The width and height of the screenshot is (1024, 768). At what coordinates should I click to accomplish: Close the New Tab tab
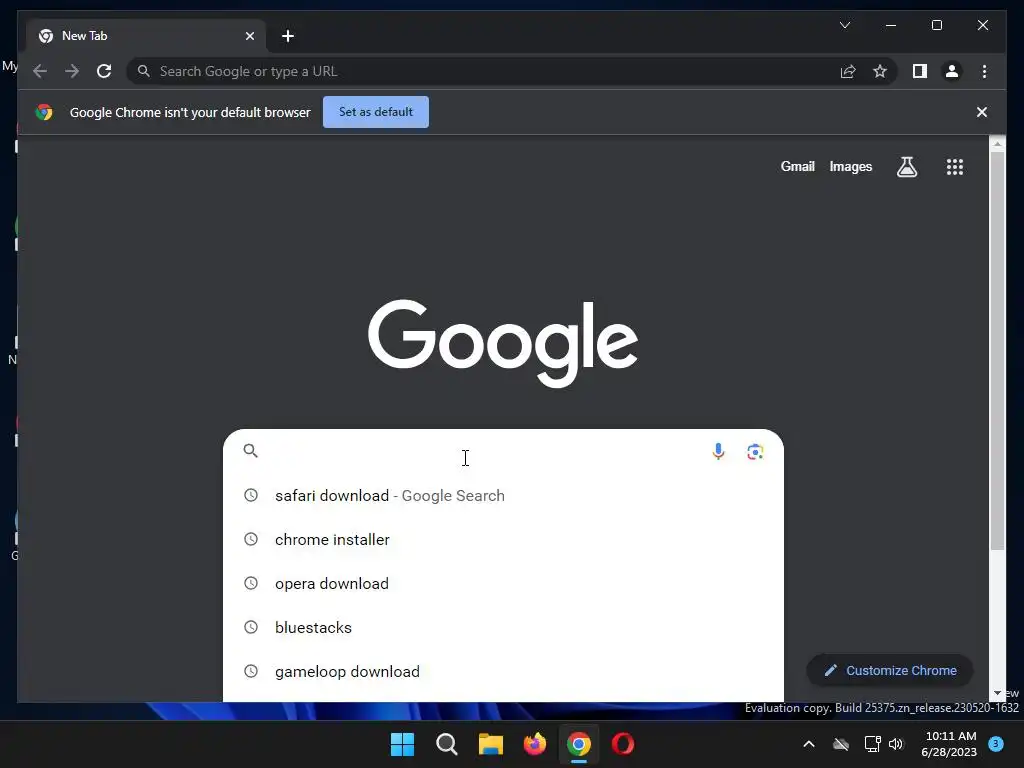point(249,36)
